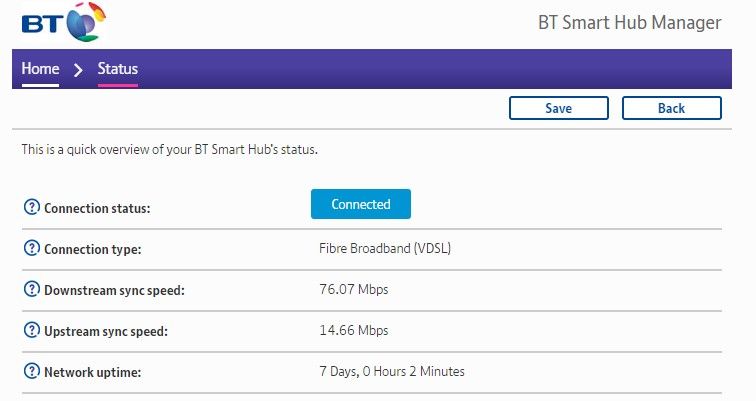The height and width of the screenshot is (401, 756).
Task: Click the blue Connected status button
Action: [360, 204]
